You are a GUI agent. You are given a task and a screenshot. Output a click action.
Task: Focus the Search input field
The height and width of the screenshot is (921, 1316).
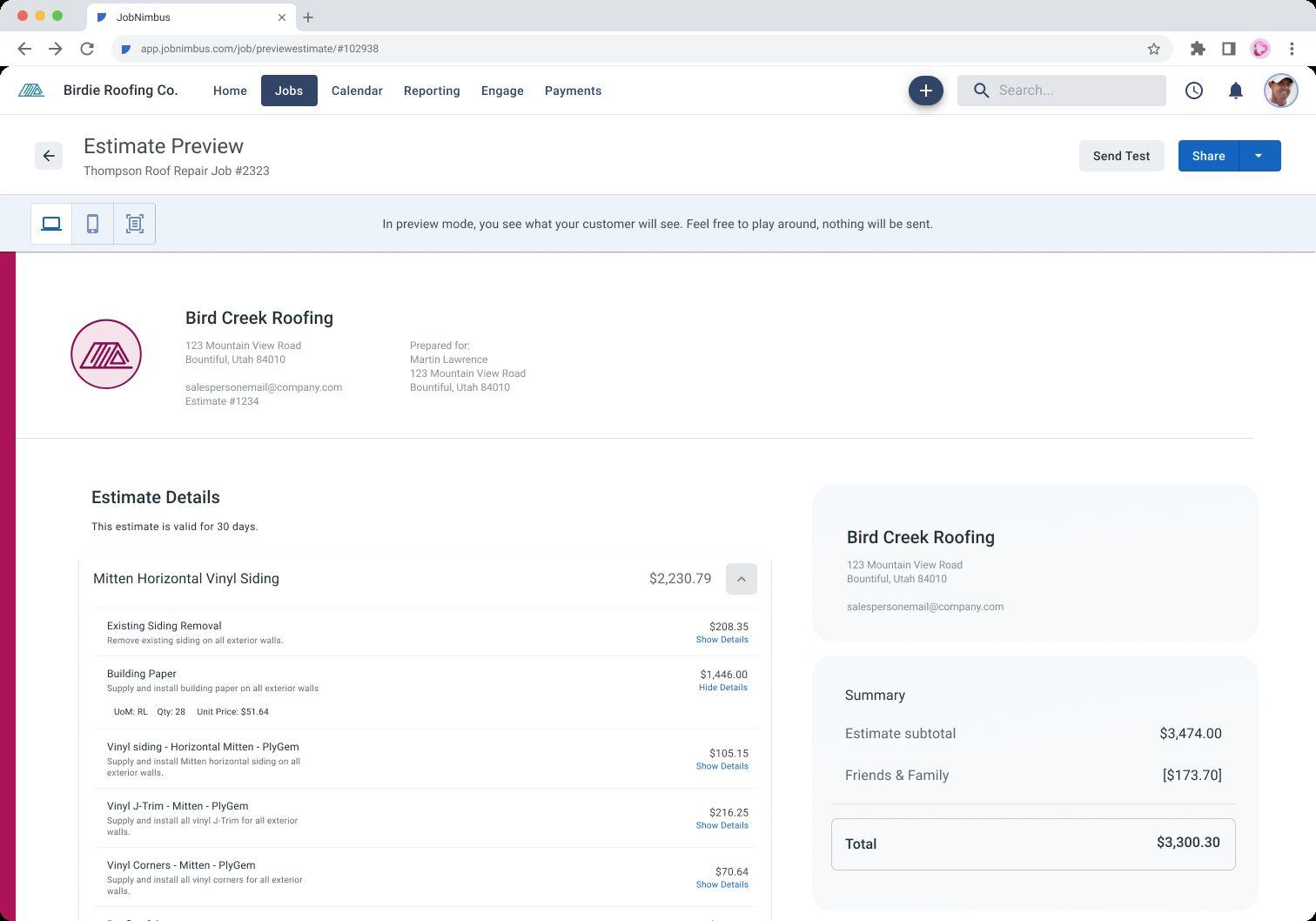(x=1062, y=91)
